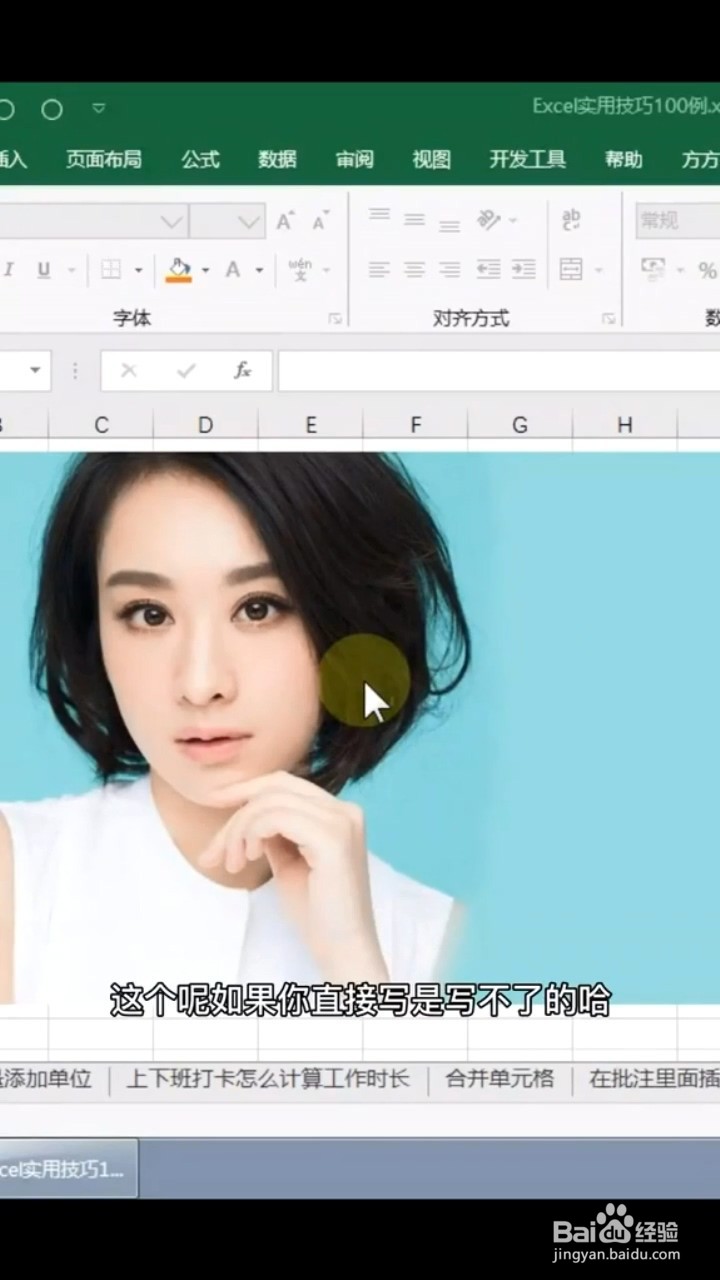Click the fill color bucket icon

pos(179,270)
